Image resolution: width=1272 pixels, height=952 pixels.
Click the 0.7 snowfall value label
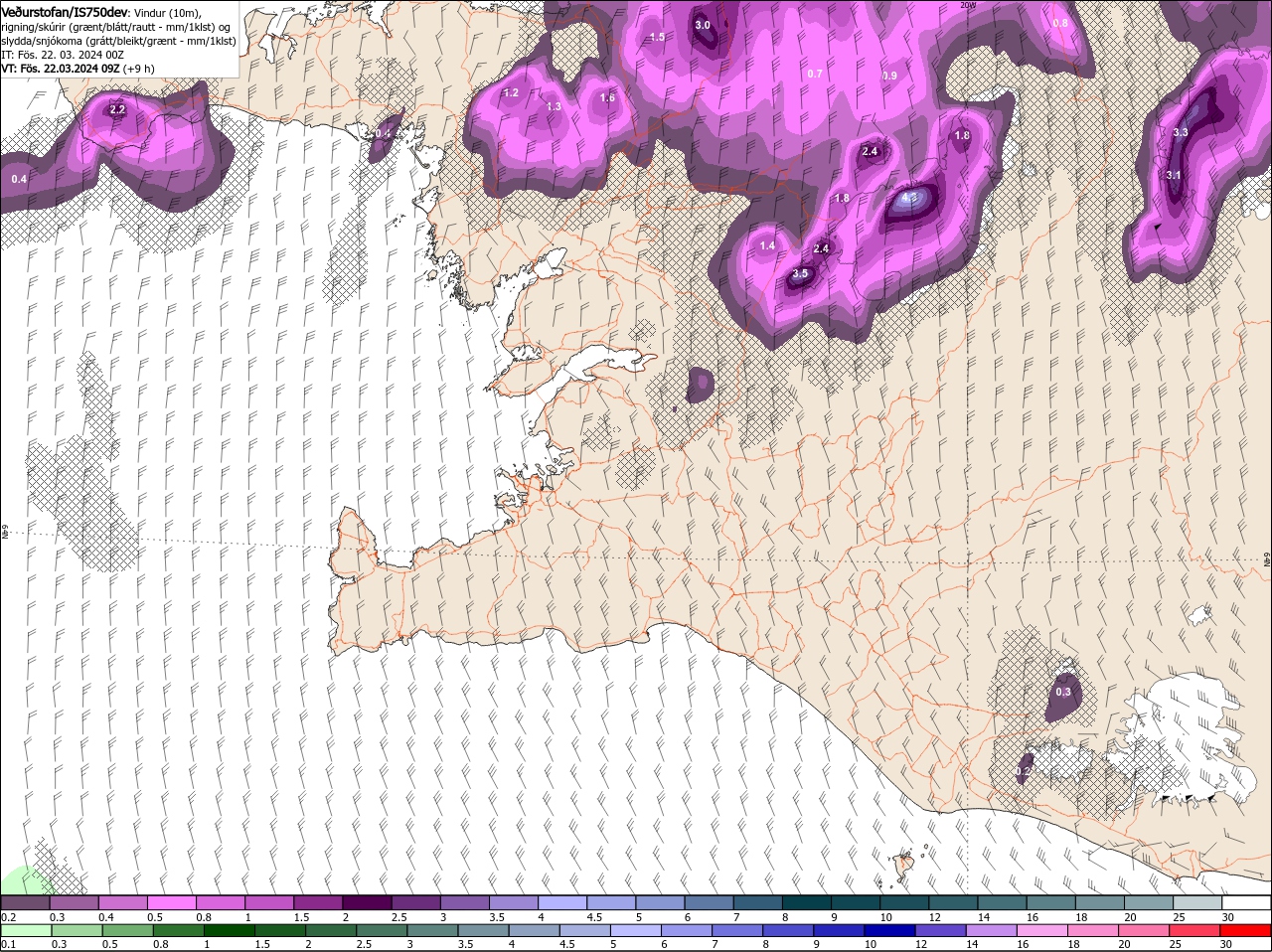click(x=815, y=74)
